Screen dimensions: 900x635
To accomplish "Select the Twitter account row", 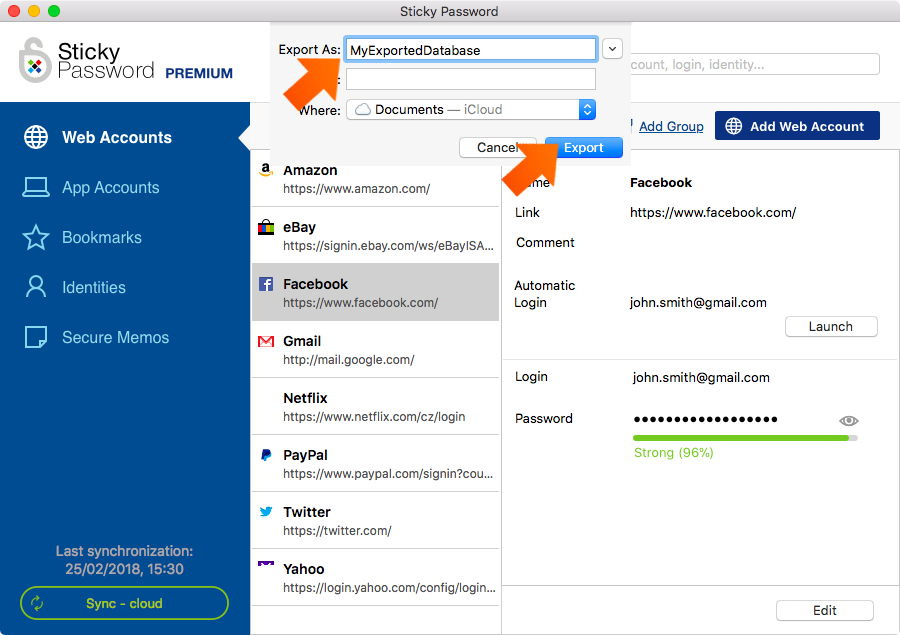I will point(375,520).
